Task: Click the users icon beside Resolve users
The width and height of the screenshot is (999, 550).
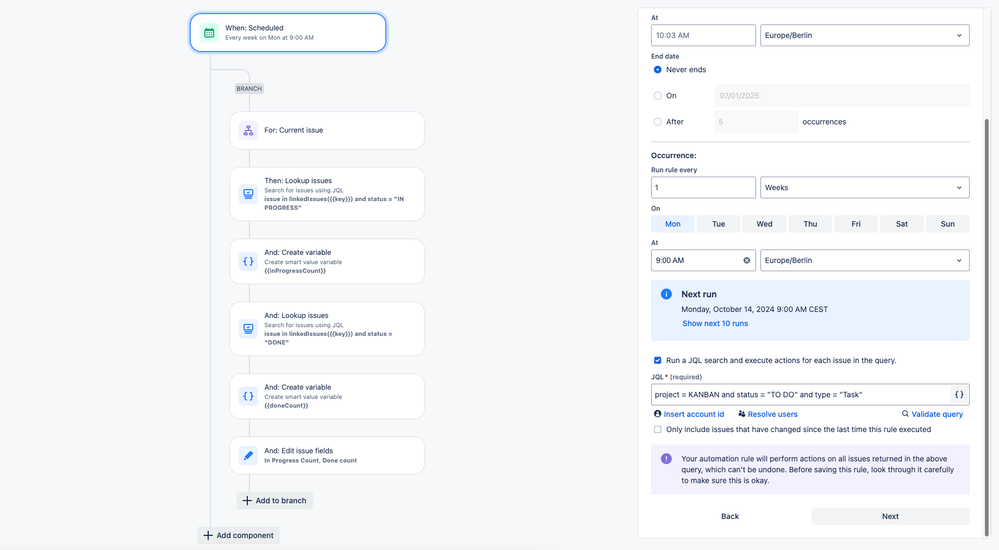Action: tap(742, 414)
